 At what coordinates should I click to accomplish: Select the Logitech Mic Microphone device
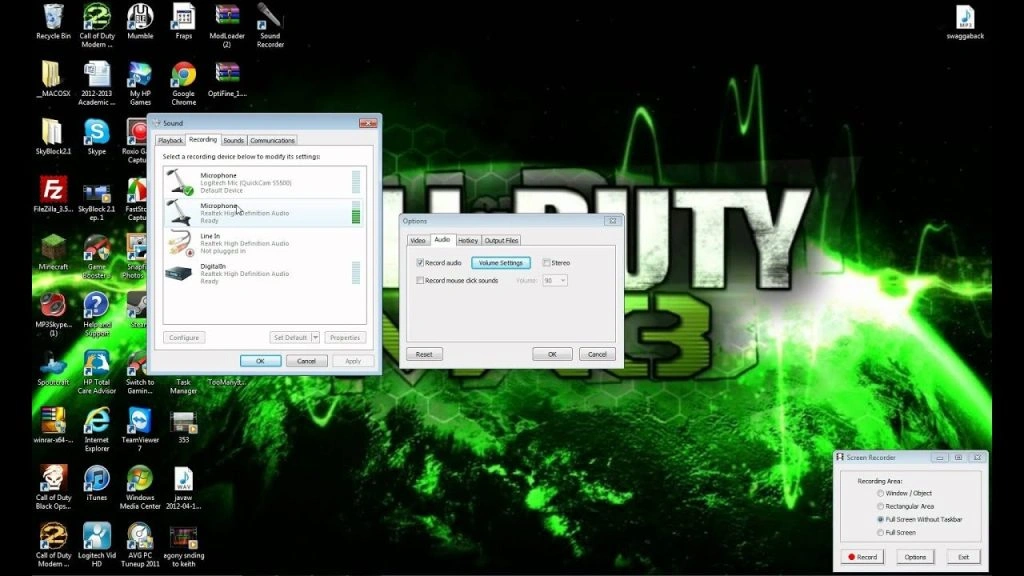point(264,182)
